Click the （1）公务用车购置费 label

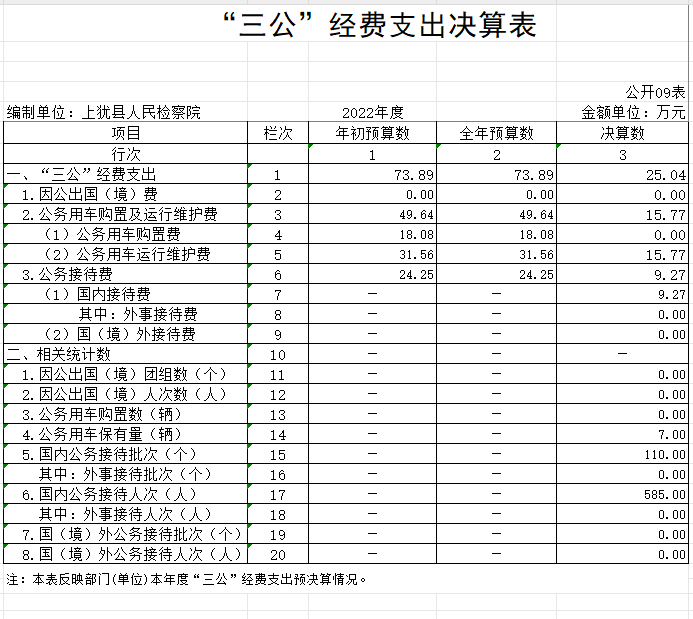click(111, 234)
